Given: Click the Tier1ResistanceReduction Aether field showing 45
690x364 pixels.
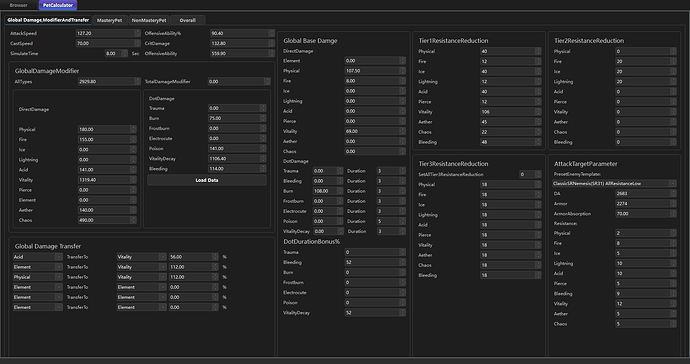Looking at the screenshot, I should click(x=510, y=122).
